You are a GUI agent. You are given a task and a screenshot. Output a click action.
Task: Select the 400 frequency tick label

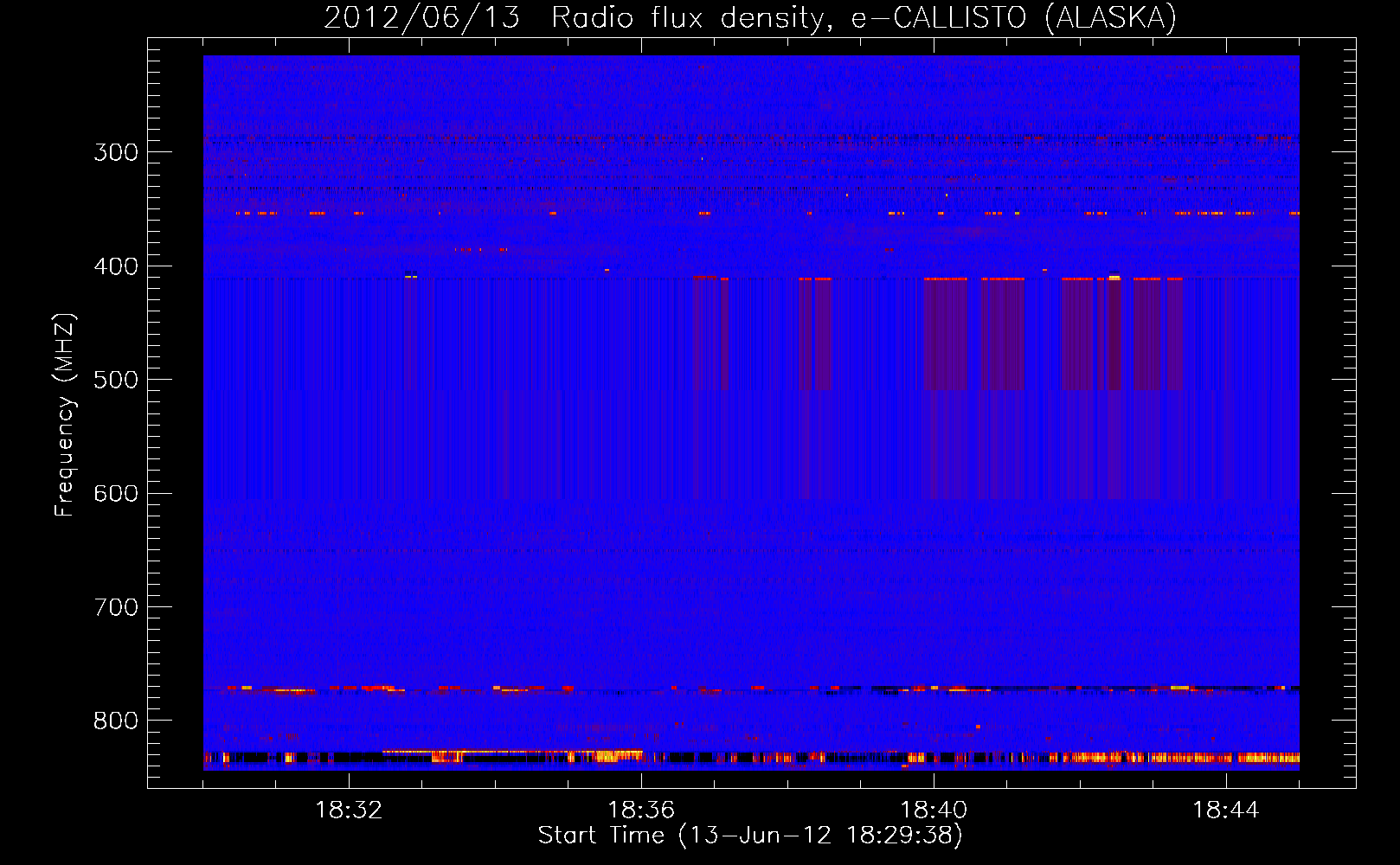(x=116, y=266)
